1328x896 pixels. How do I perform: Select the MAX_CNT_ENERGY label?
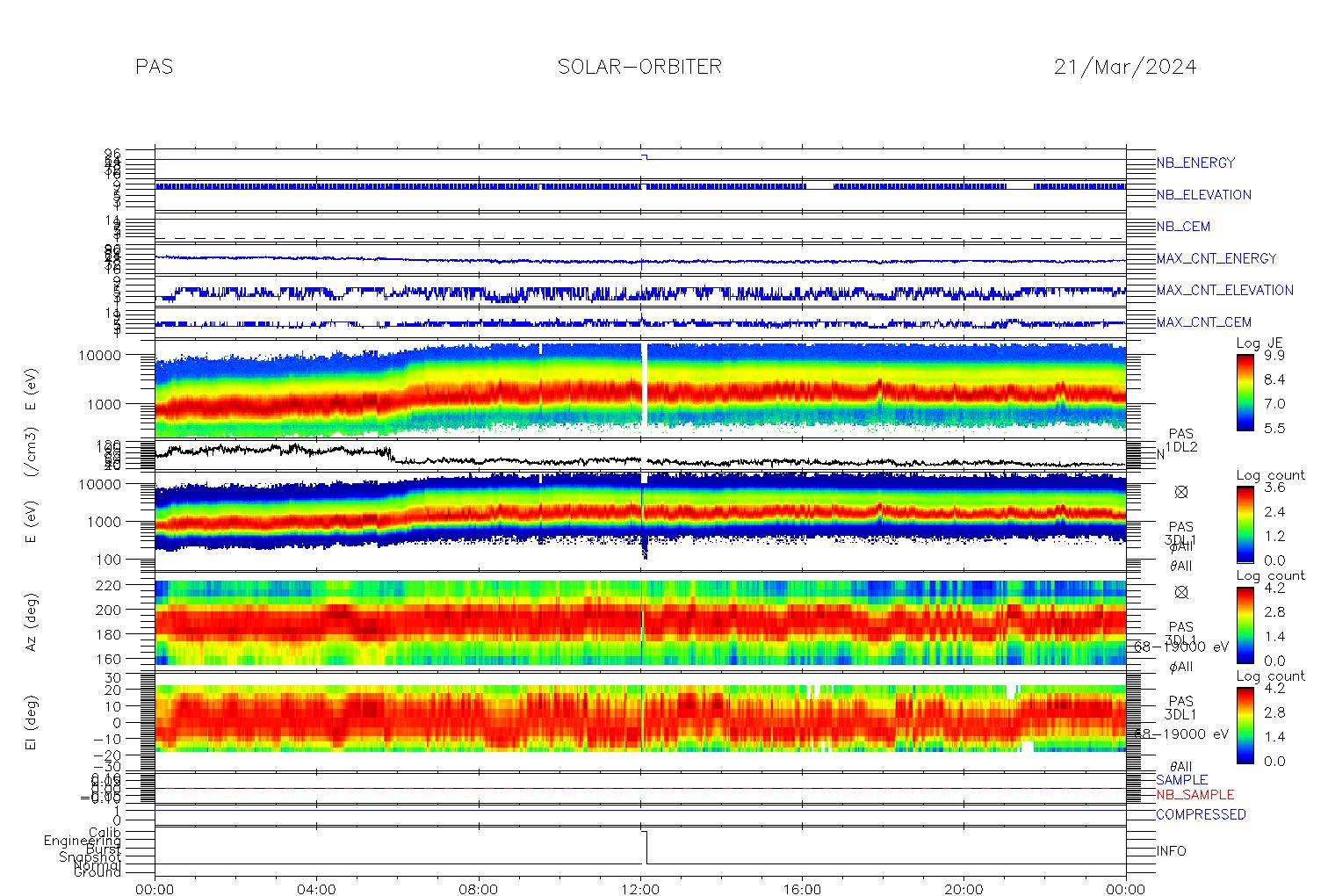(1216, 258)
